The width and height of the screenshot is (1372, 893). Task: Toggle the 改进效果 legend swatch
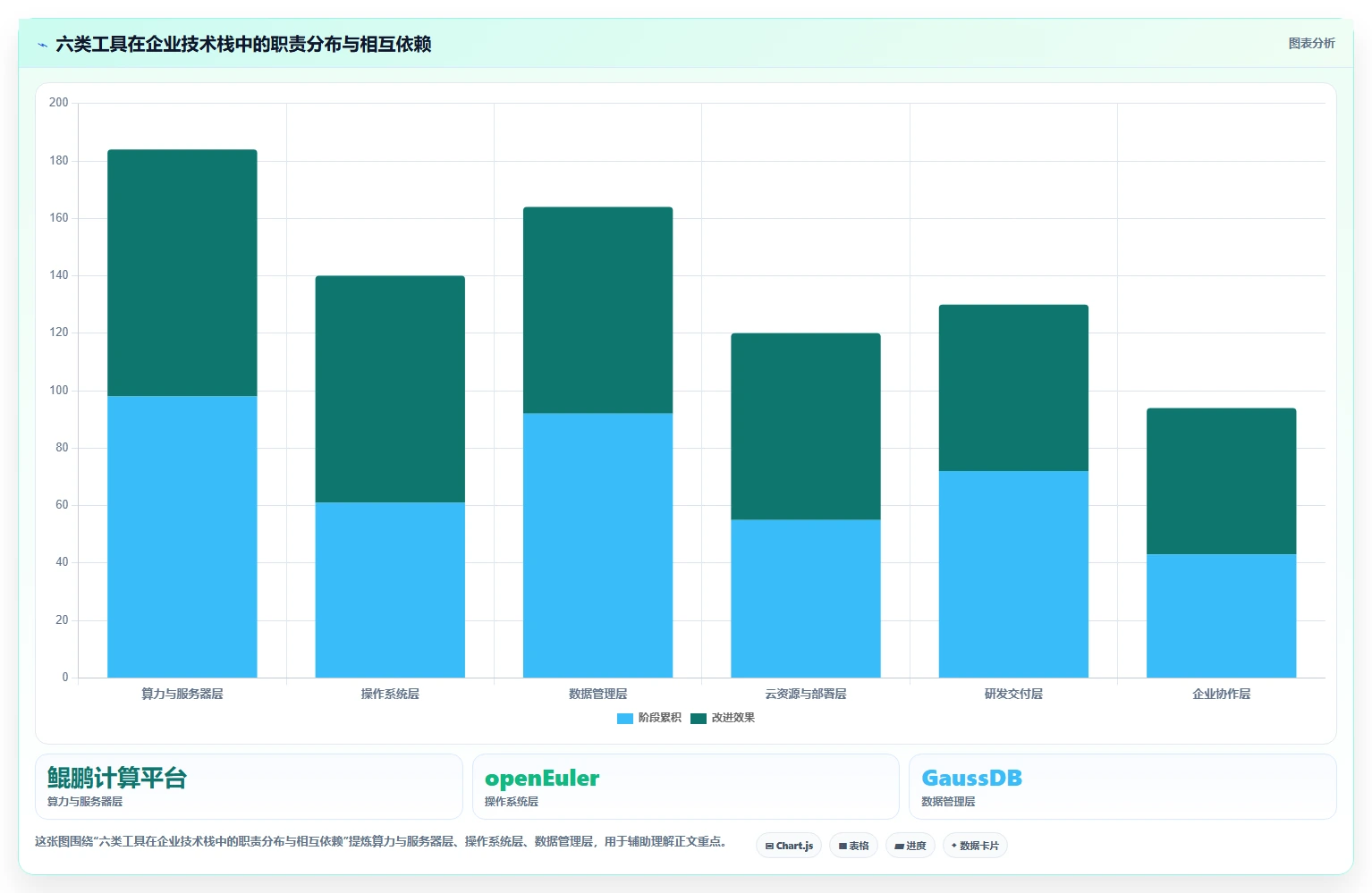pyautogui.click(x=699, y=718)
